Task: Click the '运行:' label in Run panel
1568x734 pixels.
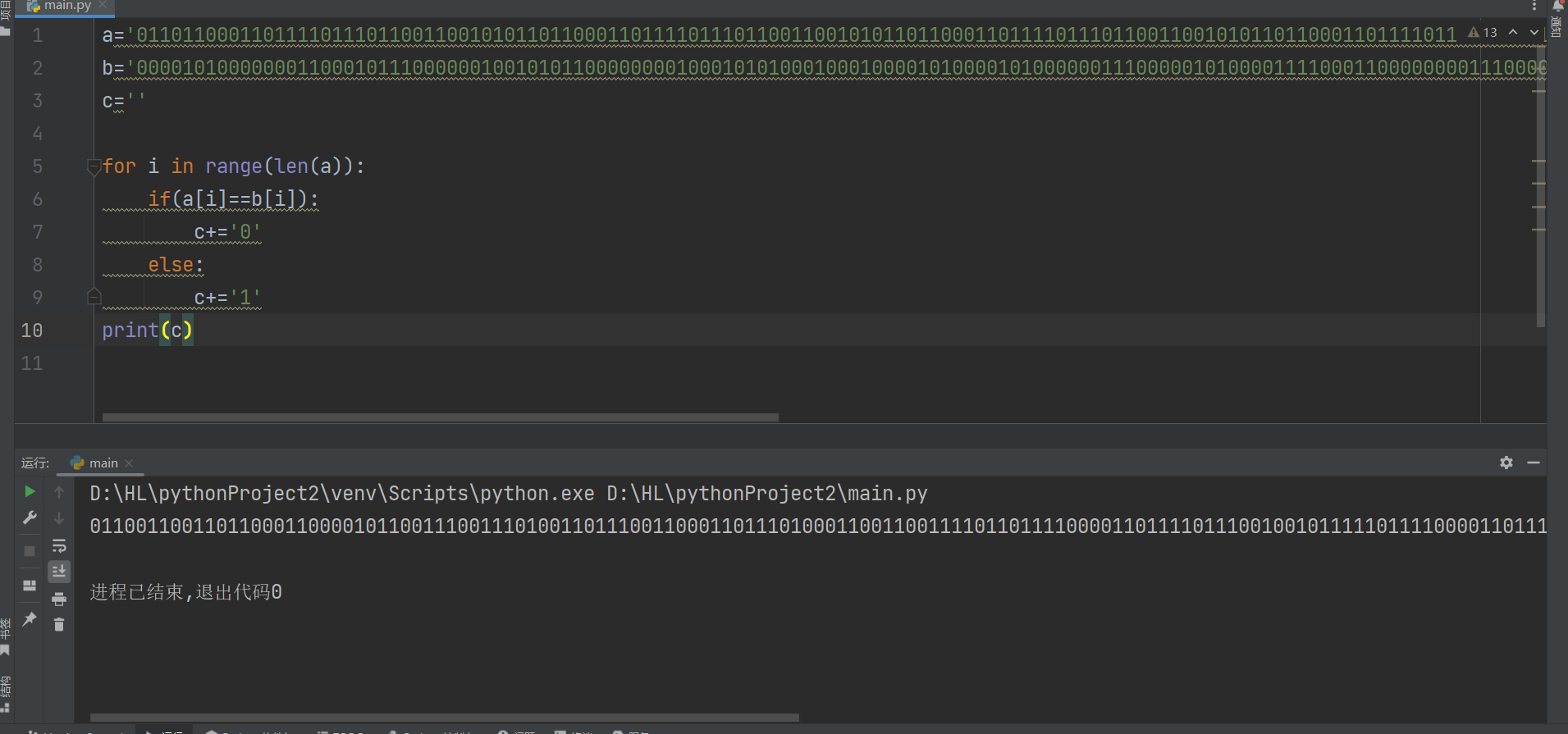Action: tap(35, 463)
